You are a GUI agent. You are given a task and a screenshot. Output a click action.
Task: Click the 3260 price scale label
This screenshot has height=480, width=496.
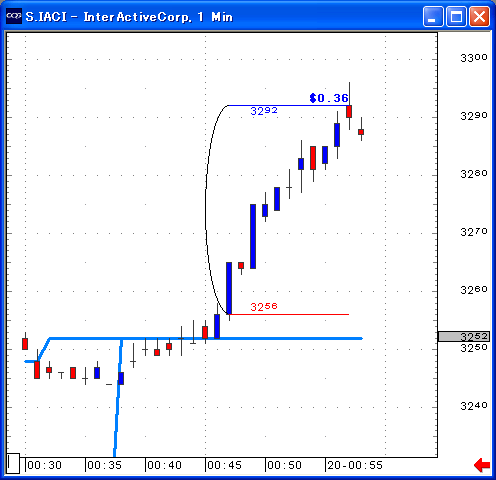[474, 290]
